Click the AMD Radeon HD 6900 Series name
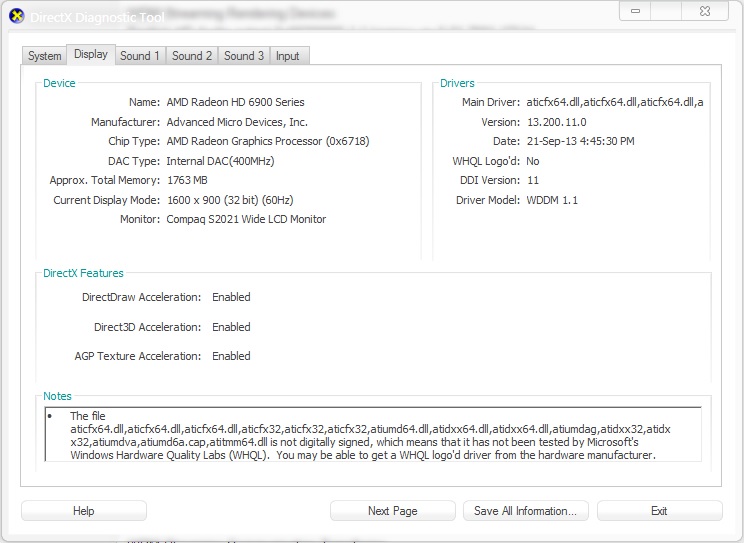The height and width of the screenshot is (543, 744). [x=235, y=102]
